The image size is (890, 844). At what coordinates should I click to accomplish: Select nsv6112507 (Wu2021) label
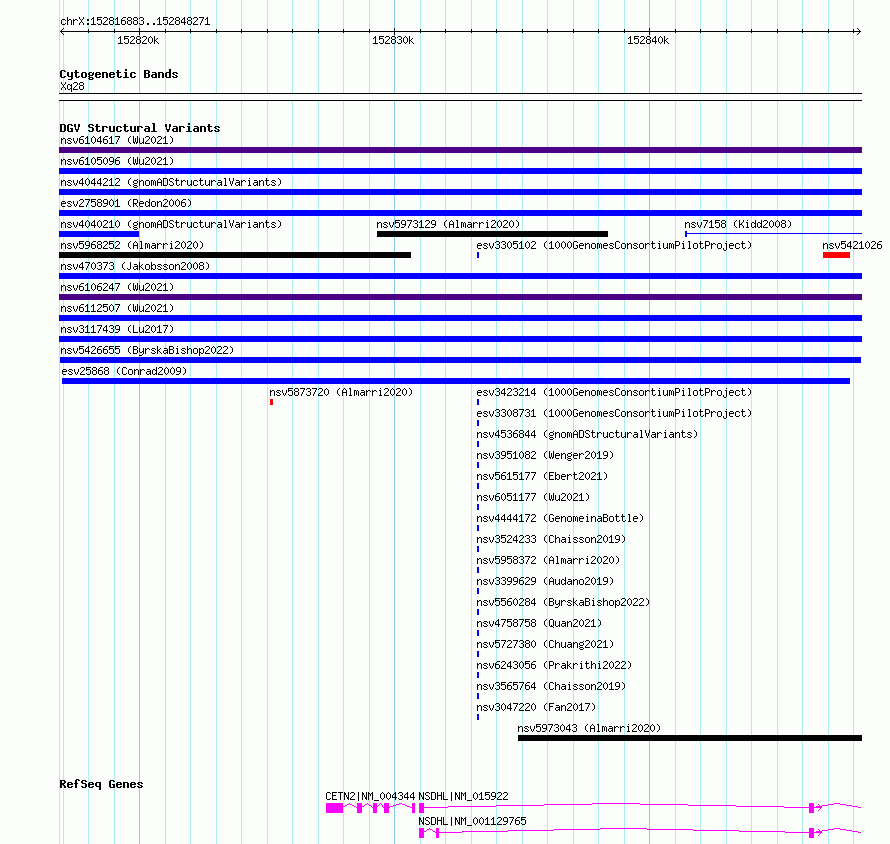click(x=117, y=308)
